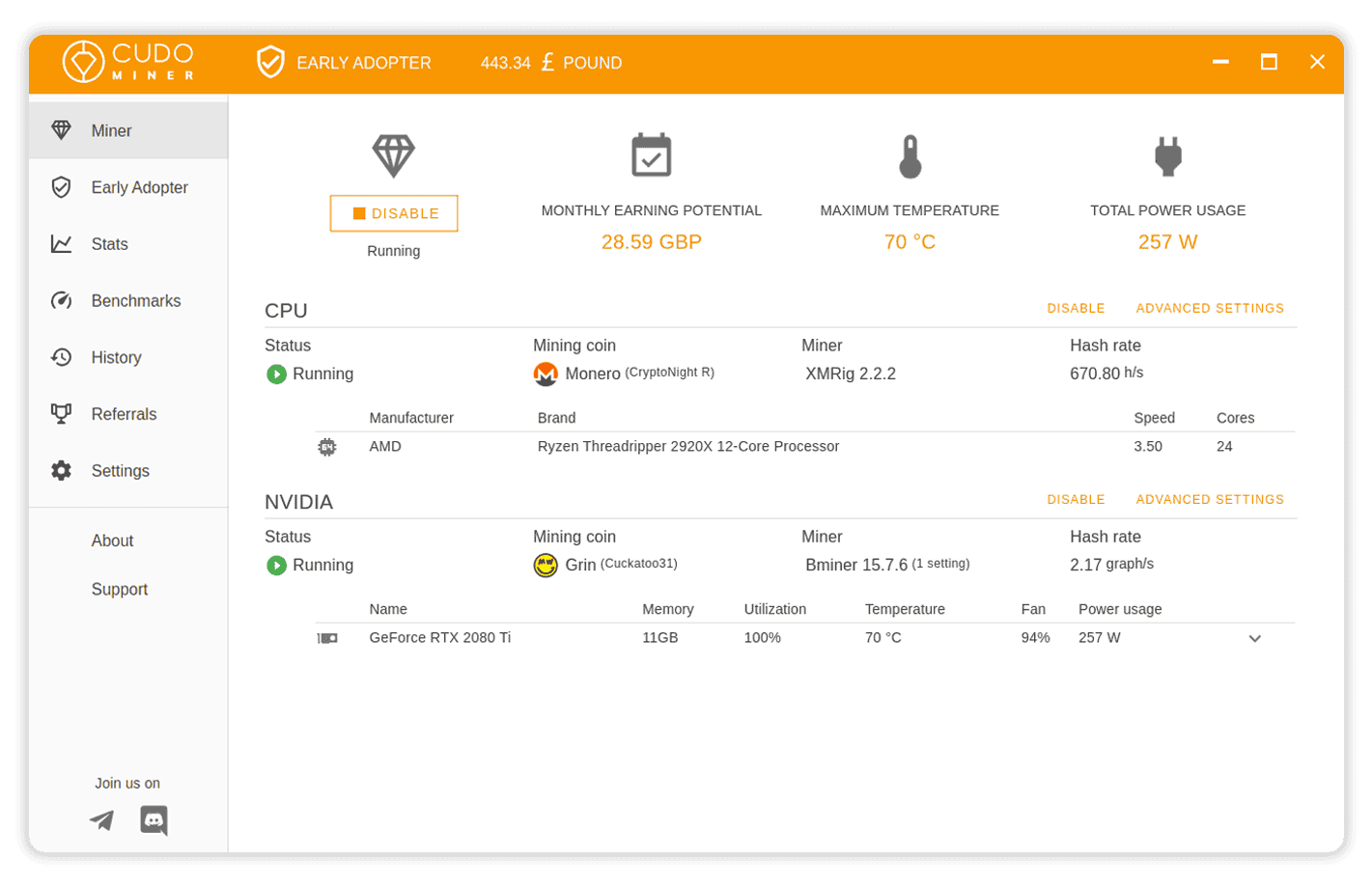Open History via the clock icon

(60, 356)
